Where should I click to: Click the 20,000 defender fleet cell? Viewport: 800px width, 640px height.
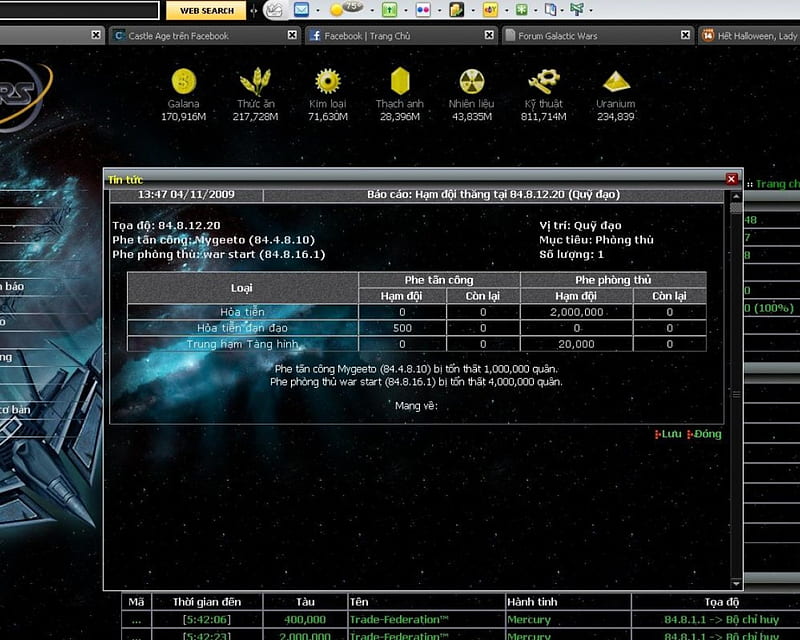point(577,344)
